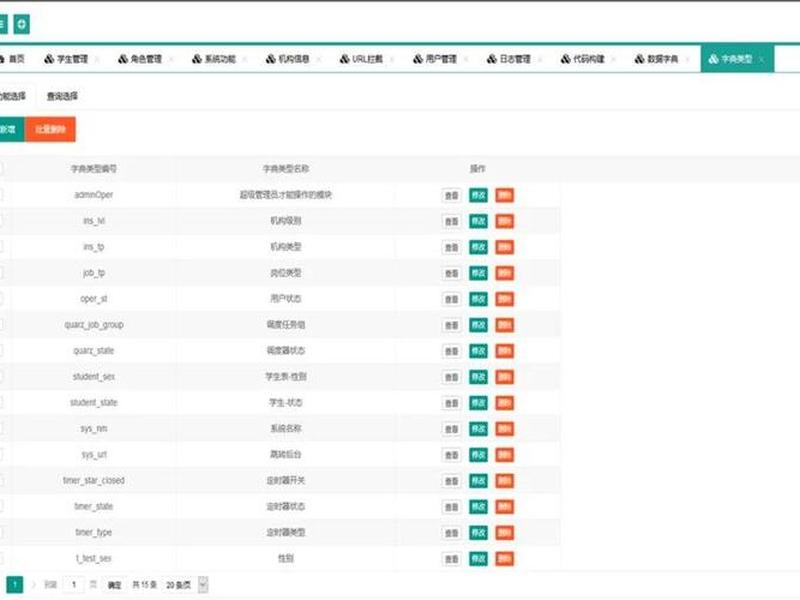The height and width of the screenshot is (600, 800).
Task: Click the URL拦截 tab icon
Action: pyautogui.click(x=345, y=59)
